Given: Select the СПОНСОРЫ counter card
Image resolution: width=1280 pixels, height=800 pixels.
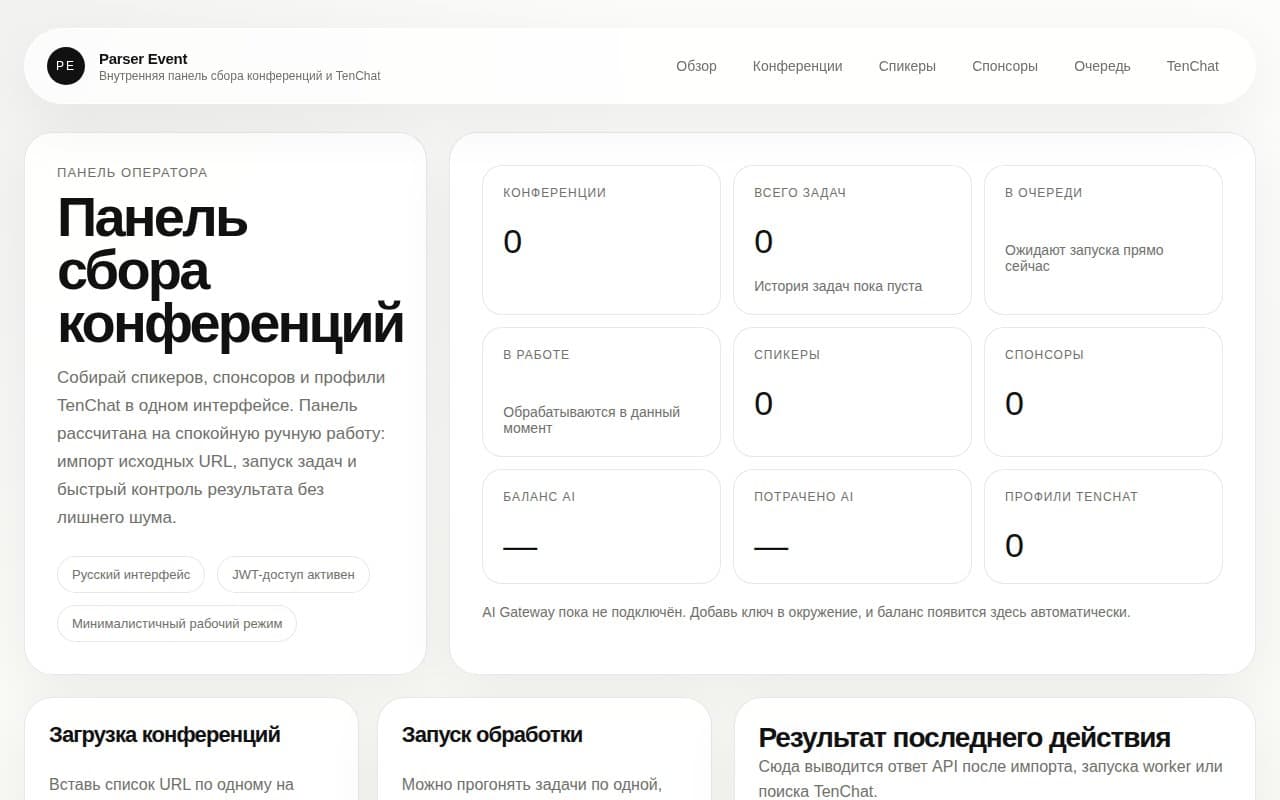Looking at the screenshot, I should click(1103, 391).
